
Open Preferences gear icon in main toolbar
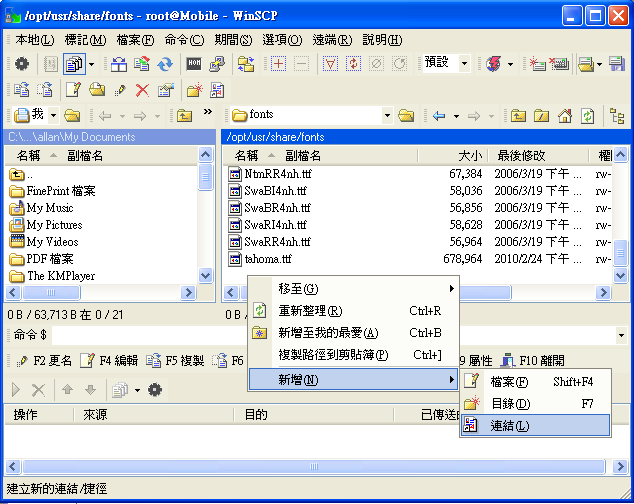coord(22,64)
